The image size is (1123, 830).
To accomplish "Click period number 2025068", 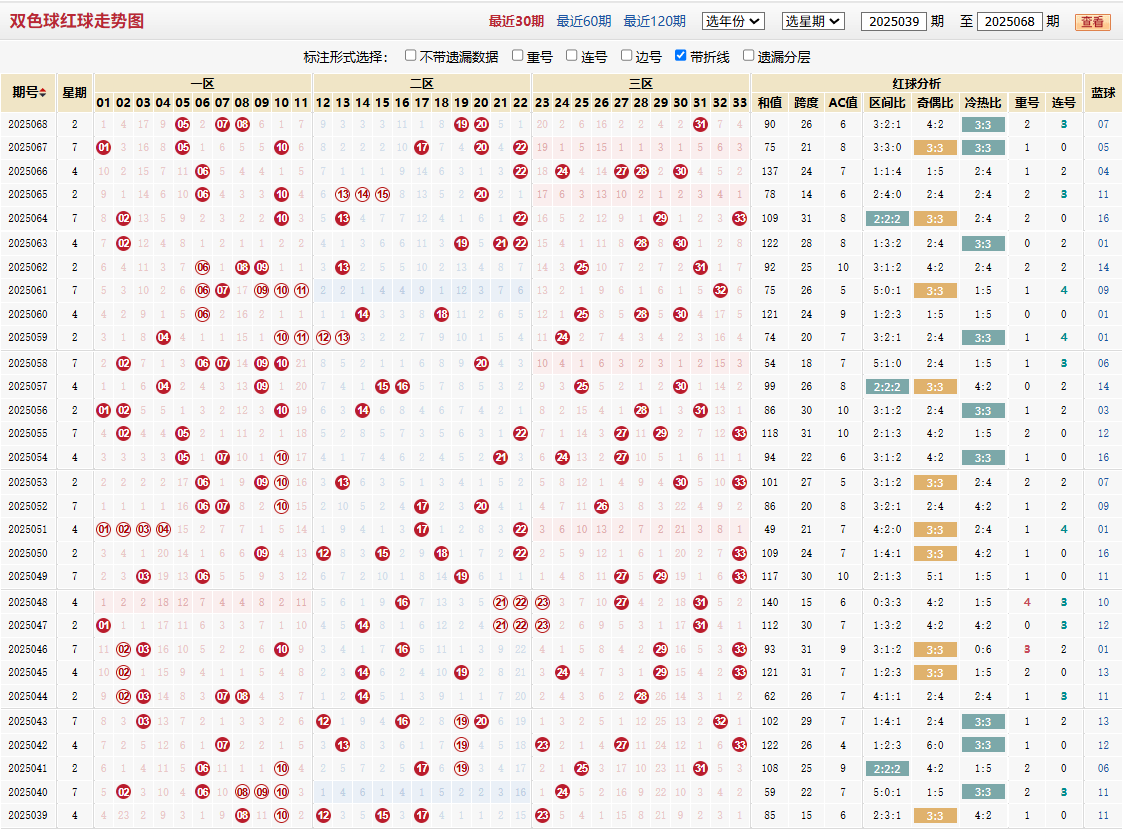I will coord(28,125).
